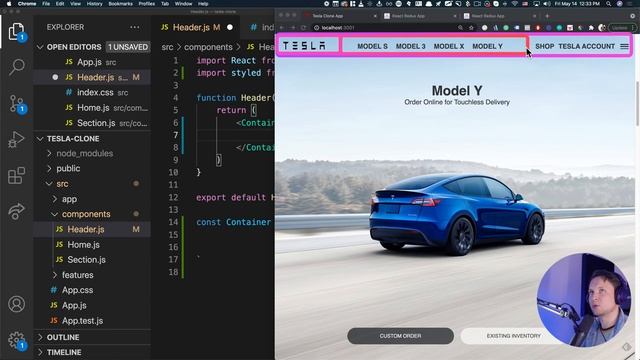Open the Run and Debug view
The width and height of the screenshot is (640, 360).
(x=16, y=139)
